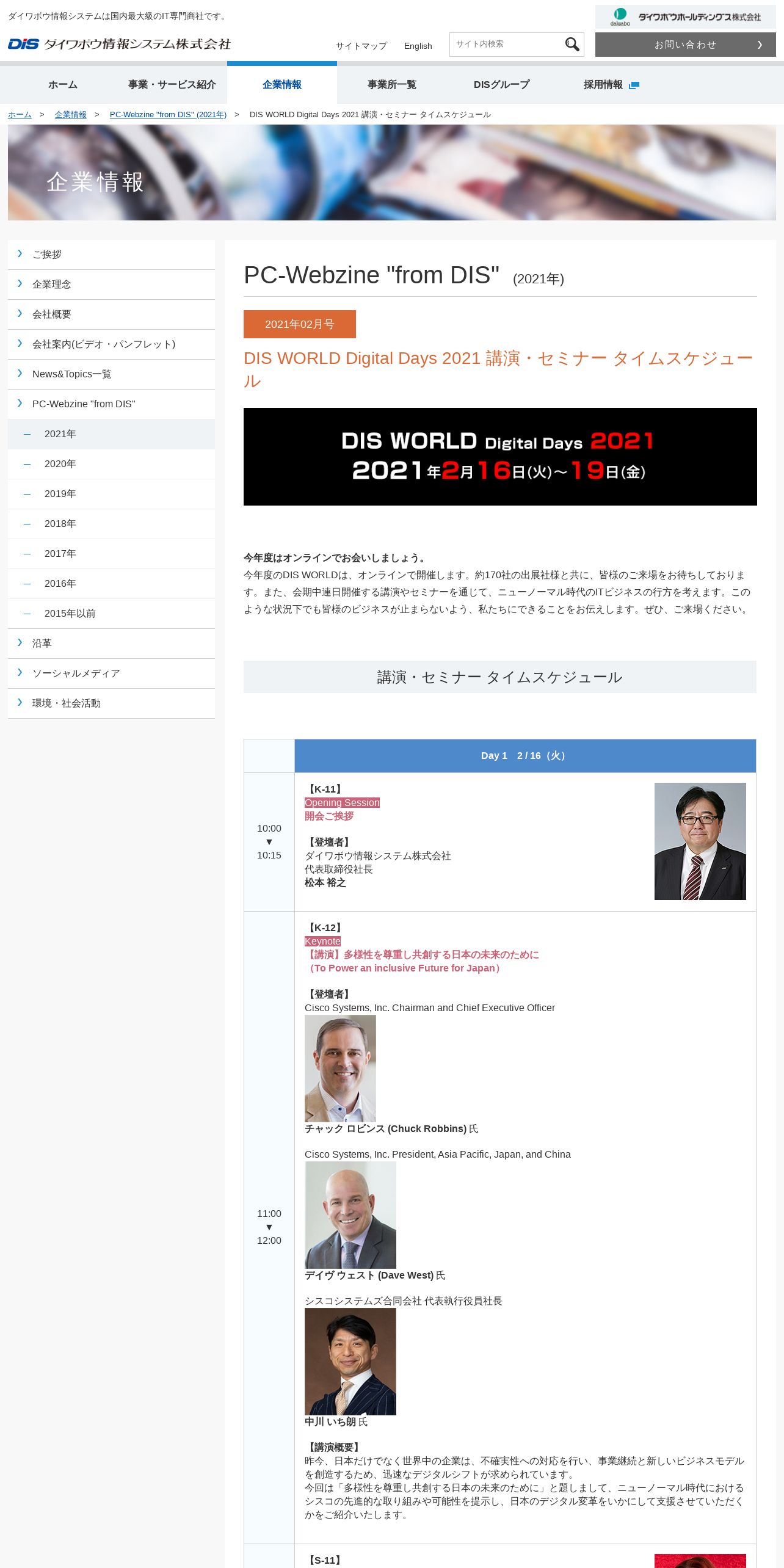
Task: Select 2020年 in sidebar
Action: point(111,464)
